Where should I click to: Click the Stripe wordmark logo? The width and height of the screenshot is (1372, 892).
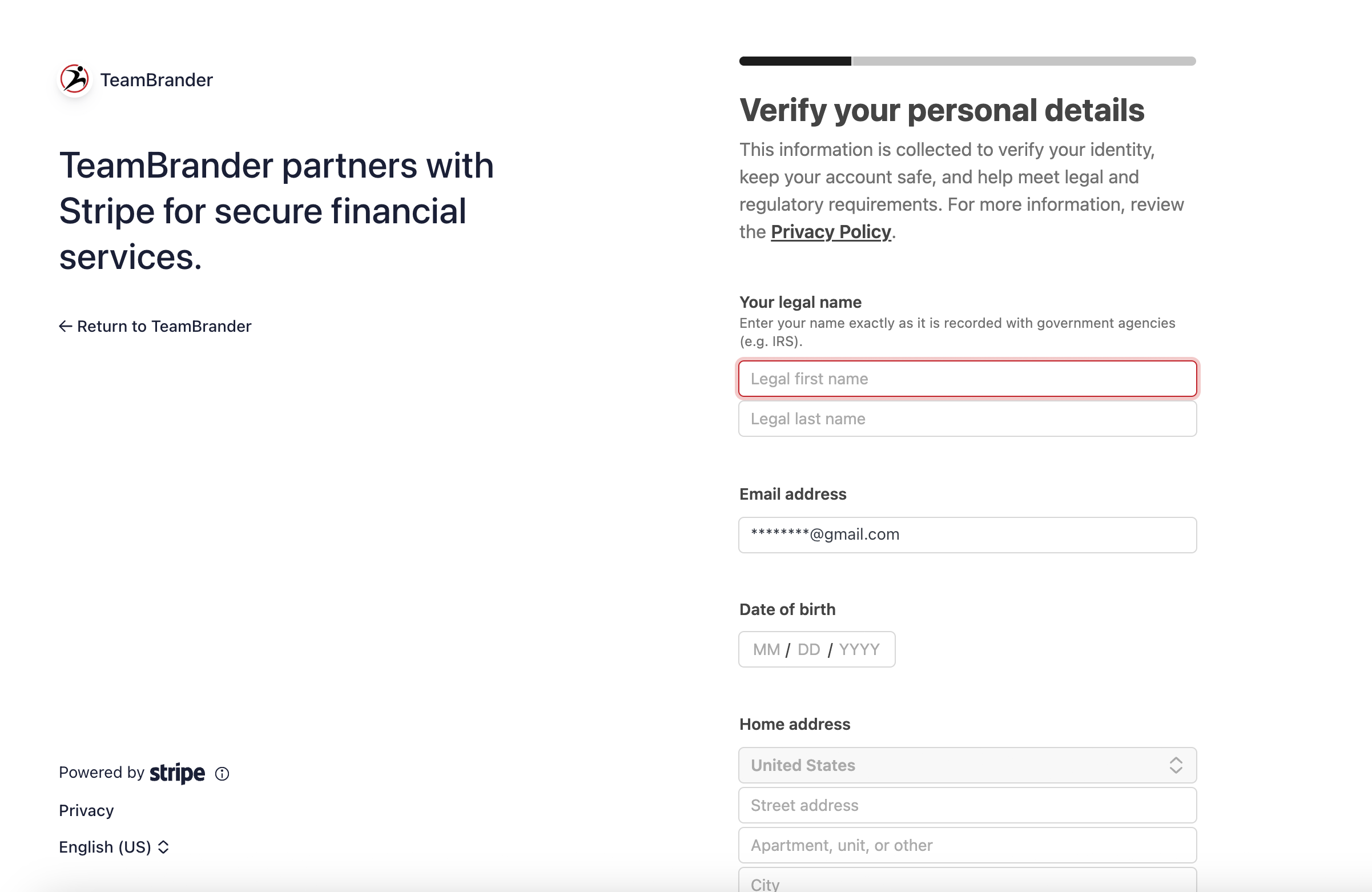click(177, 773)
